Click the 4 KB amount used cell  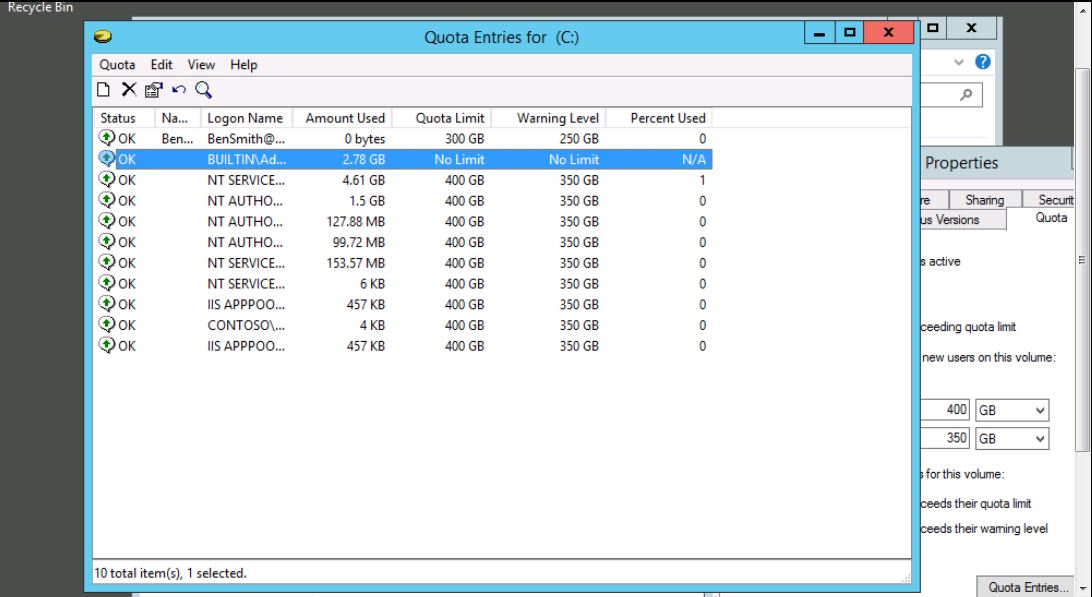coord(373,325)
